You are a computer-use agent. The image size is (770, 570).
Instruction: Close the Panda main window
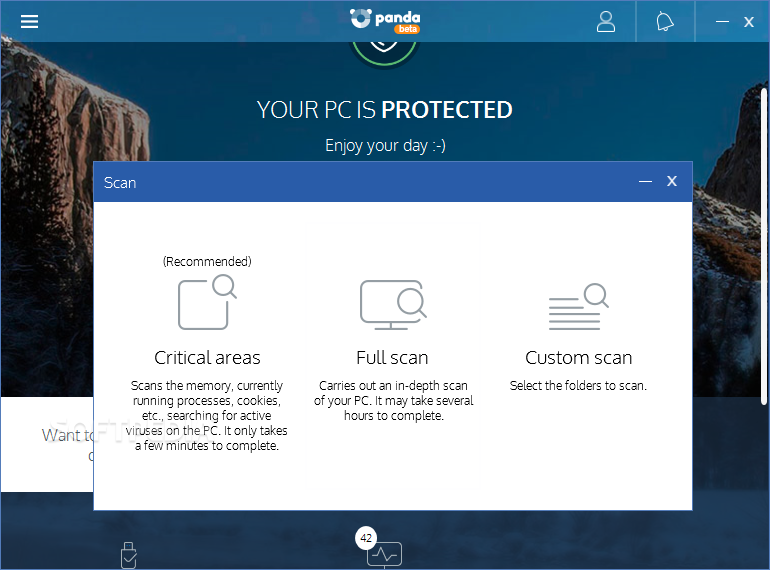click(748, 22)
